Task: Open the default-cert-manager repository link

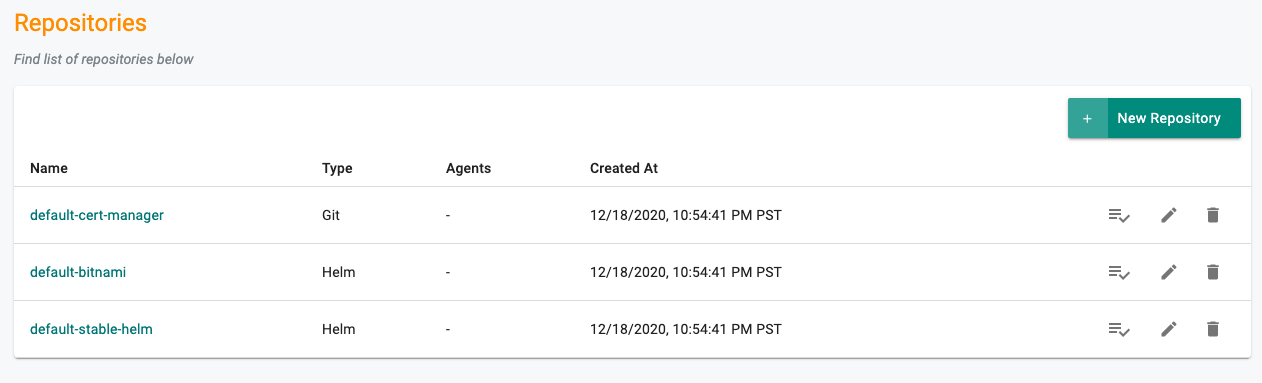Action: (x=97, y=215)
